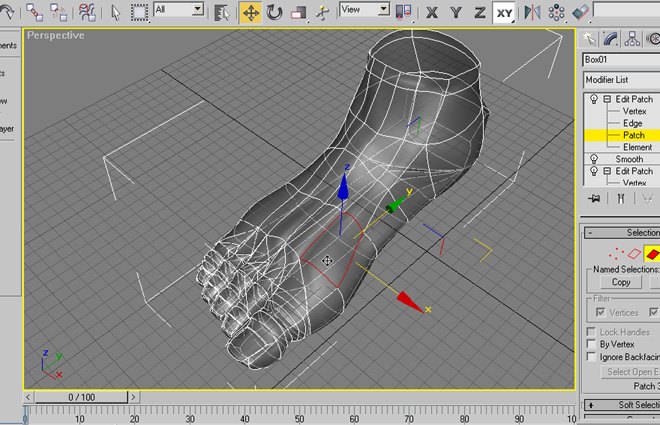Click the Select Object arrow tool

116,12
